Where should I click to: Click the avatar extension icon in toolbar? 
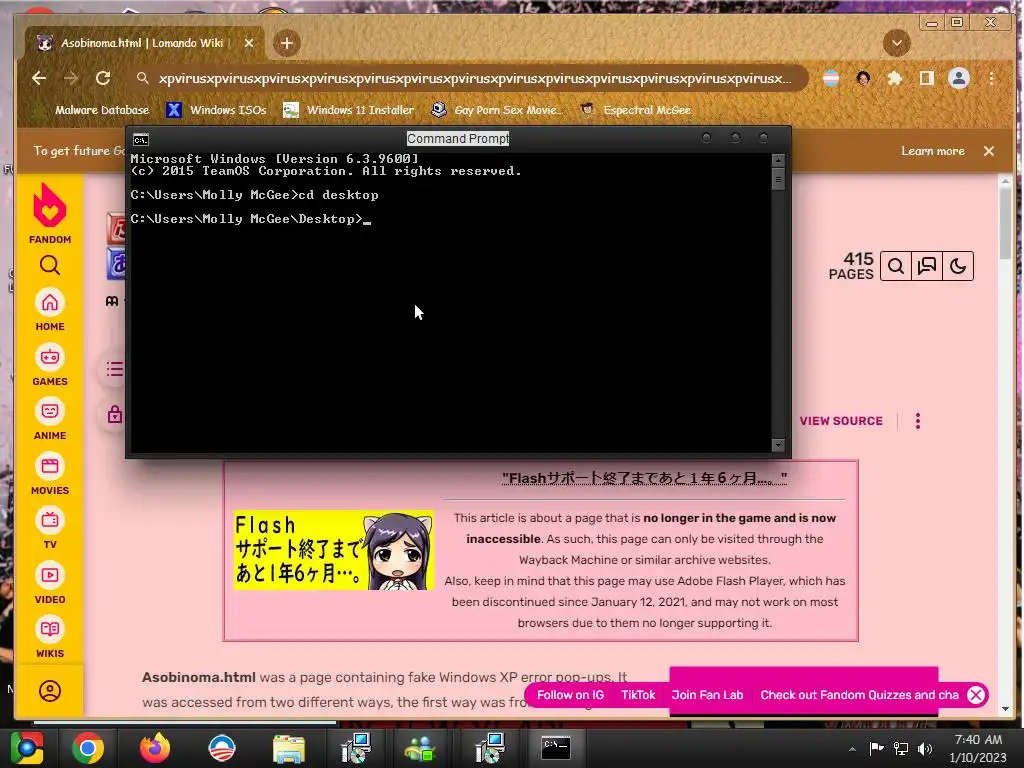(863, 78)
